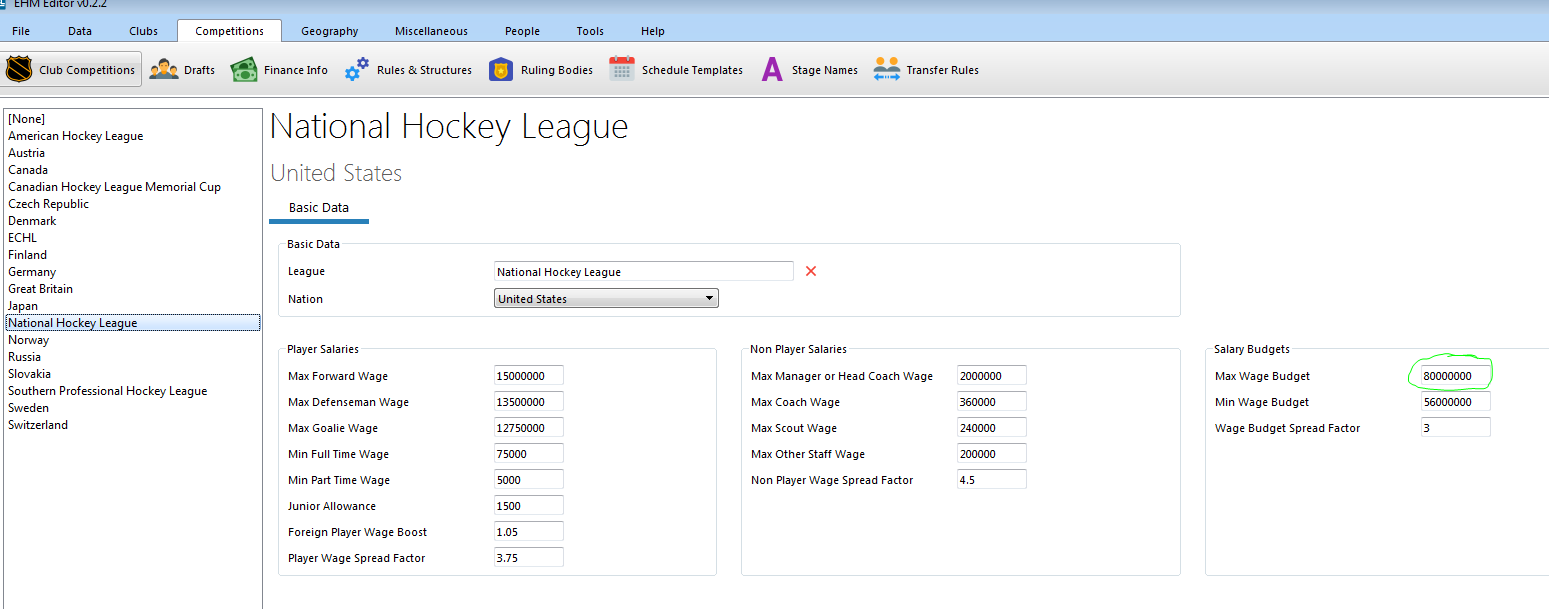Select Japan in the list
Viewport: 1549px width, 609px height.
tap(132, 306)
